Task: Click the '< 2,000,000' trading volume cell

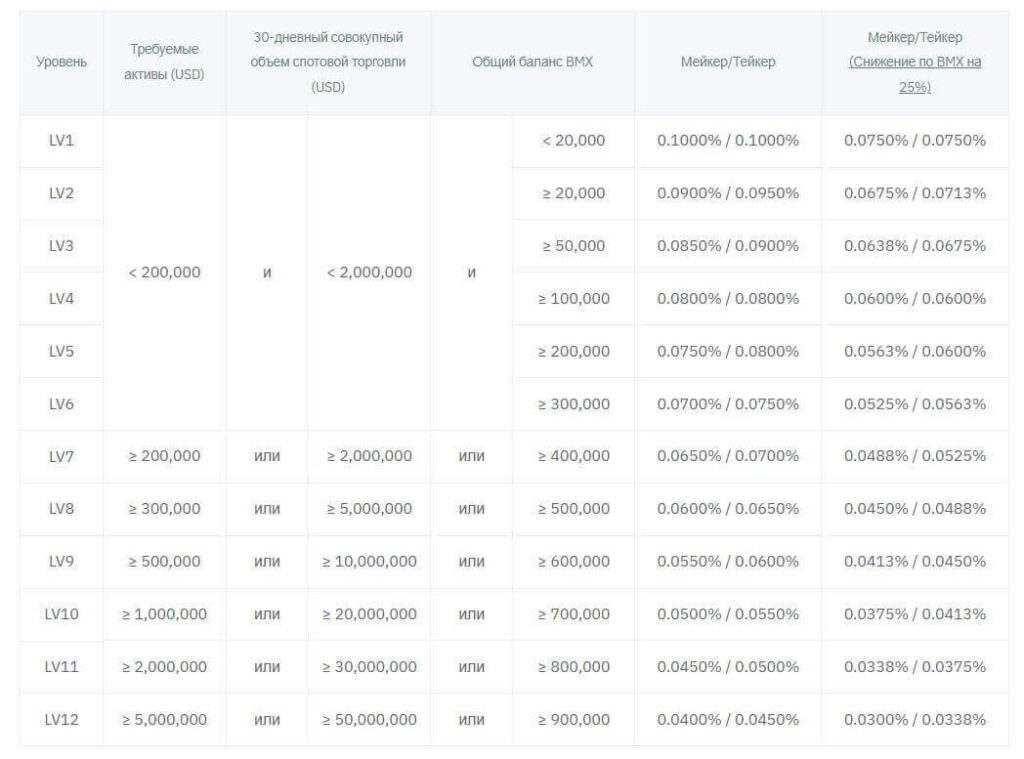Action: pos(369,272)
